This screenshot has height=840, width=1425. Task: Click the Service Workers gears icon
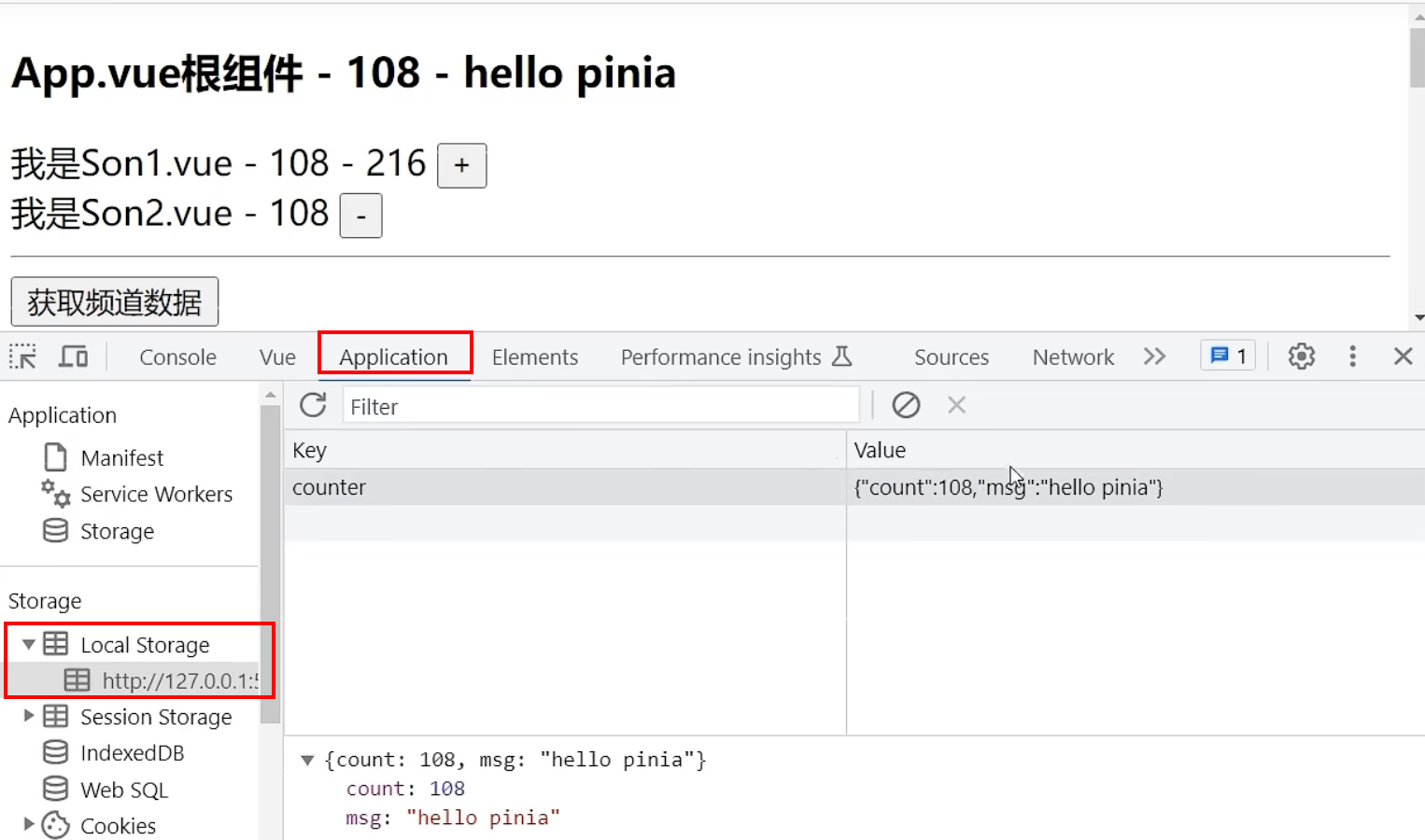click(x=56, y=494)
